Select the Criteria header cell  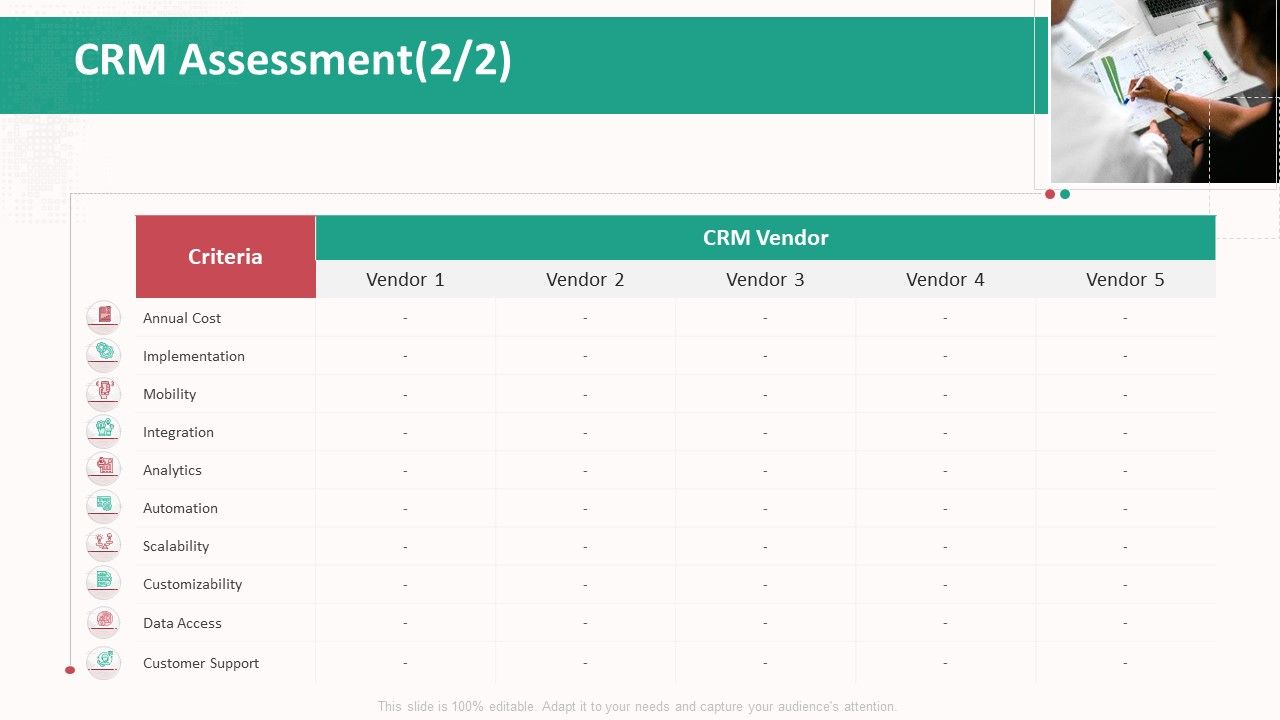[225, 257]
